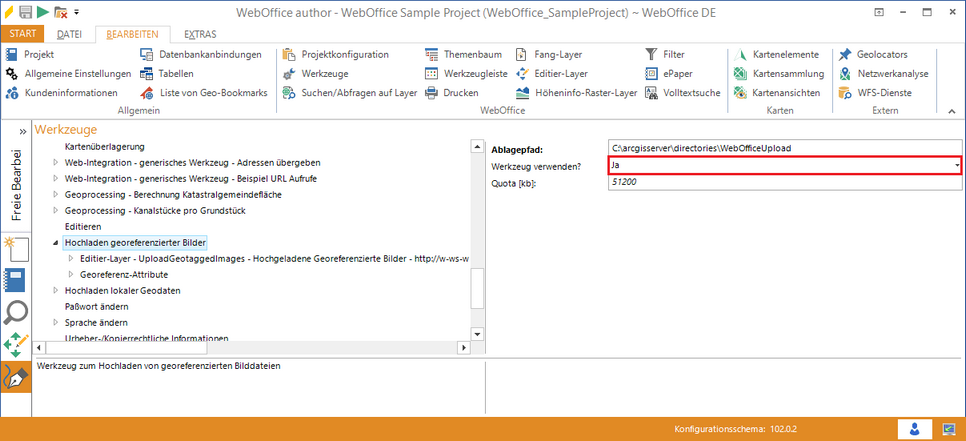This screenshot has width=966, height=441.
Task: Open the DATEI ribbon tab
Action: (x=69, y=34)
